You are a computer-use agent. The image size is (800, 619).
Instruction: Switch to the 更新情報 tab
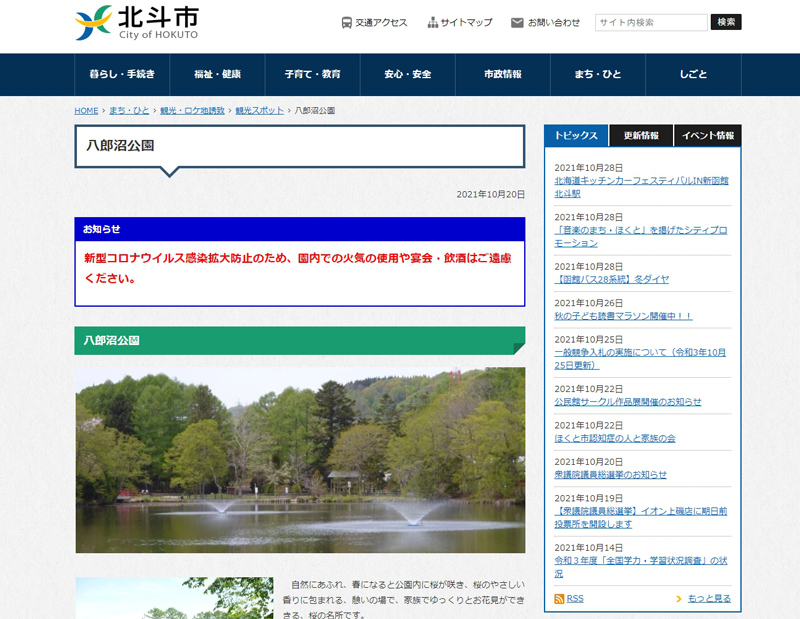641,136
